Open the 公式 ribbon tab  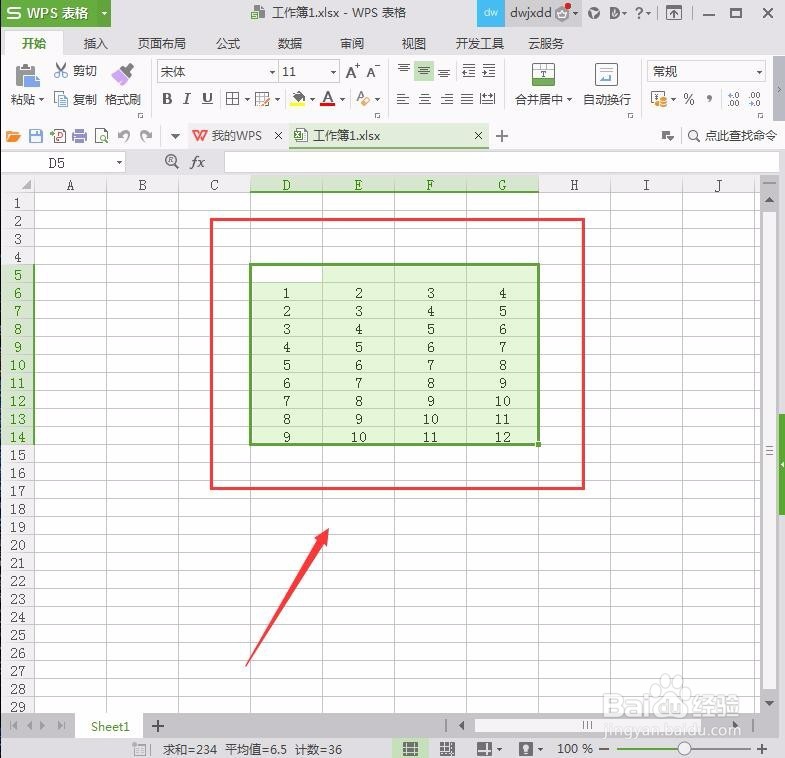228,44
